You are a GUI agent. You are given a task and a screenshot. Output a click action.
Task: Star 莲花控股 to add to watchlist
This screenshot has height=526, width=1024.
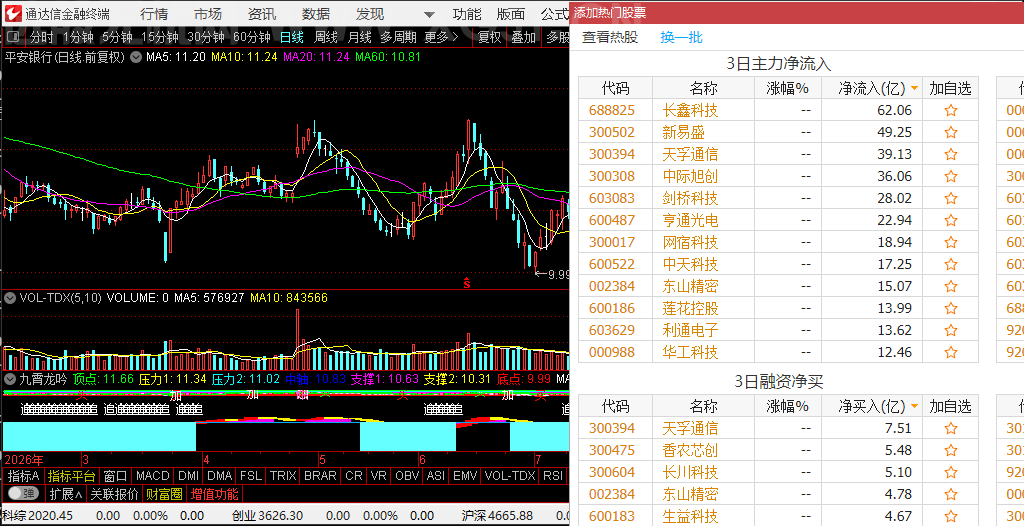click(x=951, y=308)
